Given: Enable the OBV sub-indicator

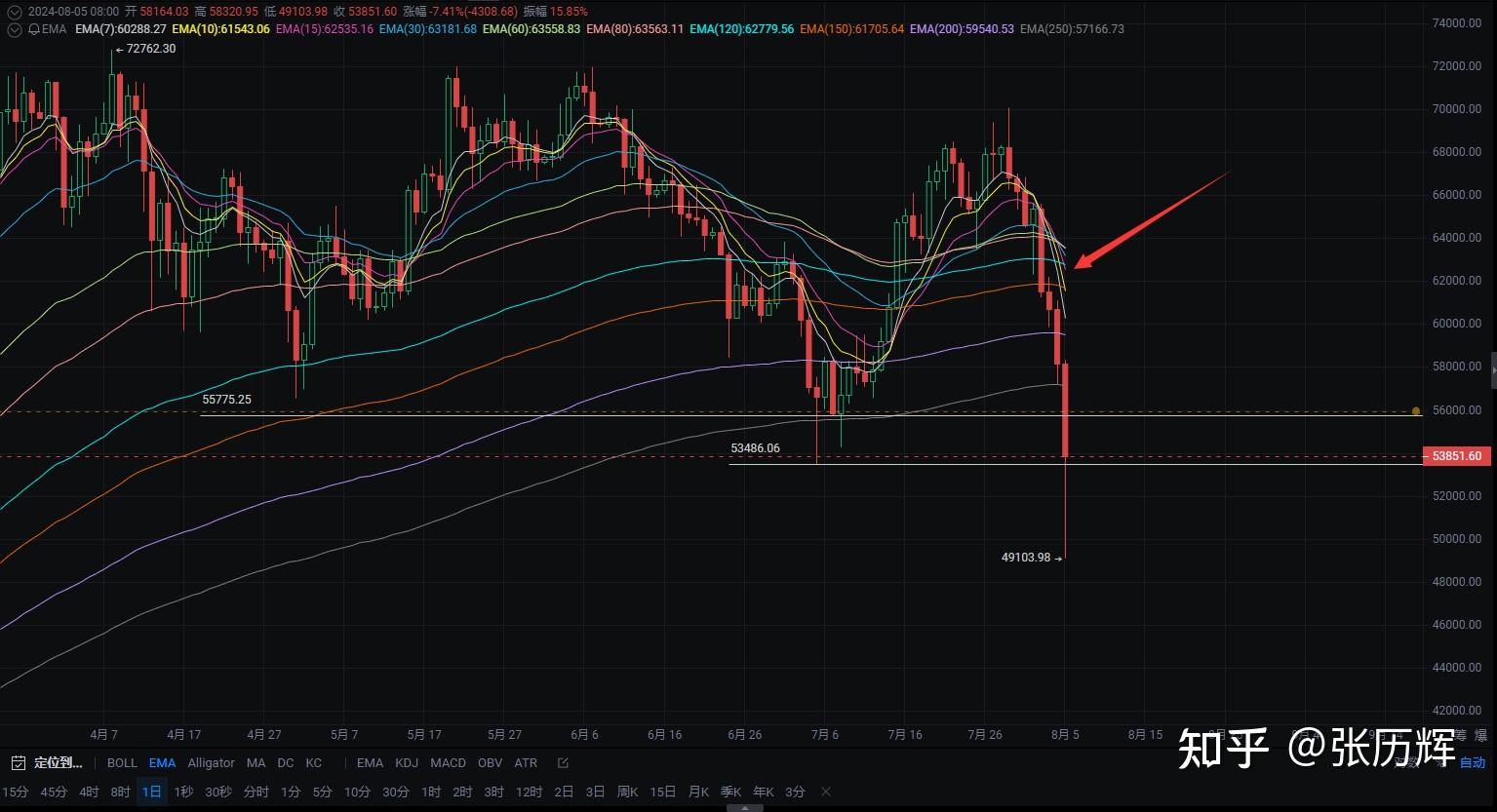Looking at the screenshot, I should (x=490, y=763).
